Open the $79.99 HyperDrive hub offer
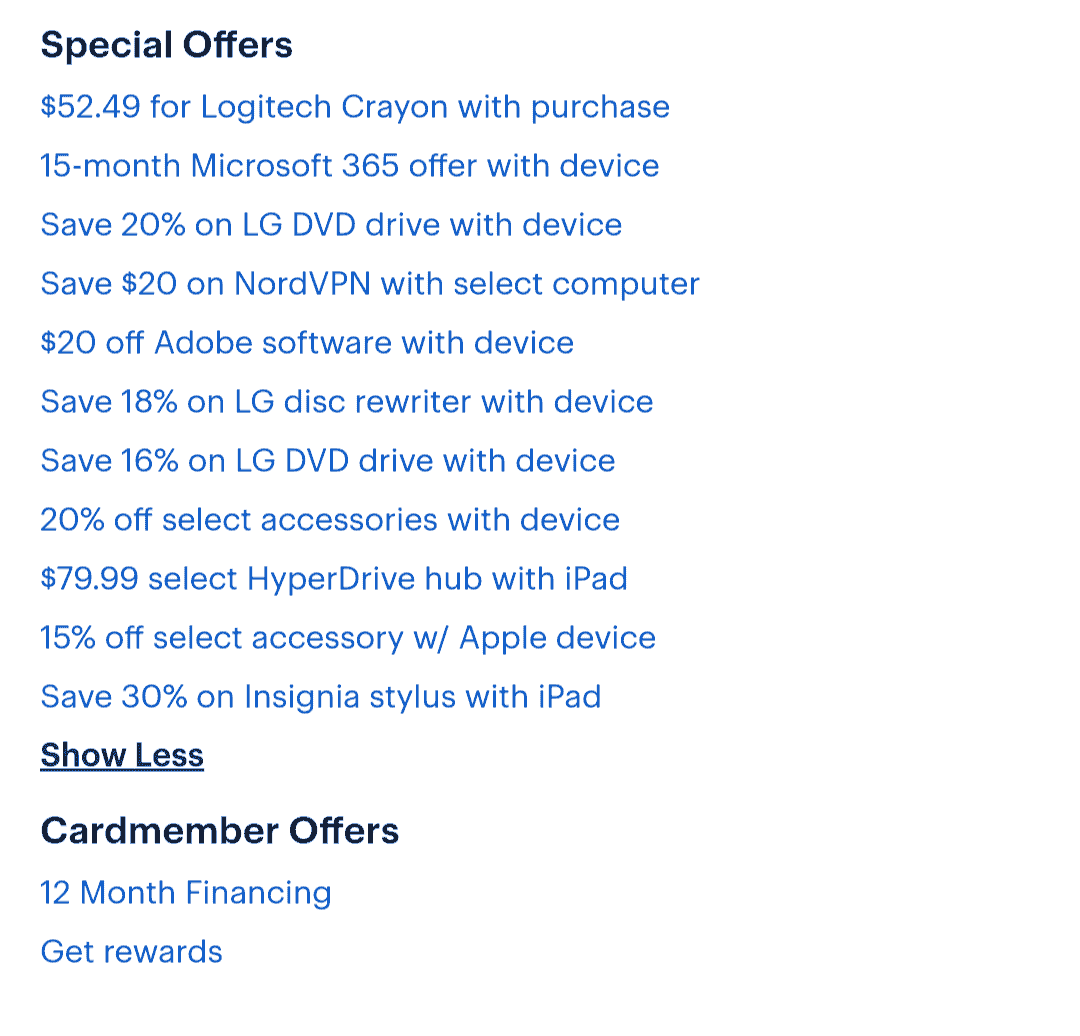Screen dimensions: 1080x1036 334,579
